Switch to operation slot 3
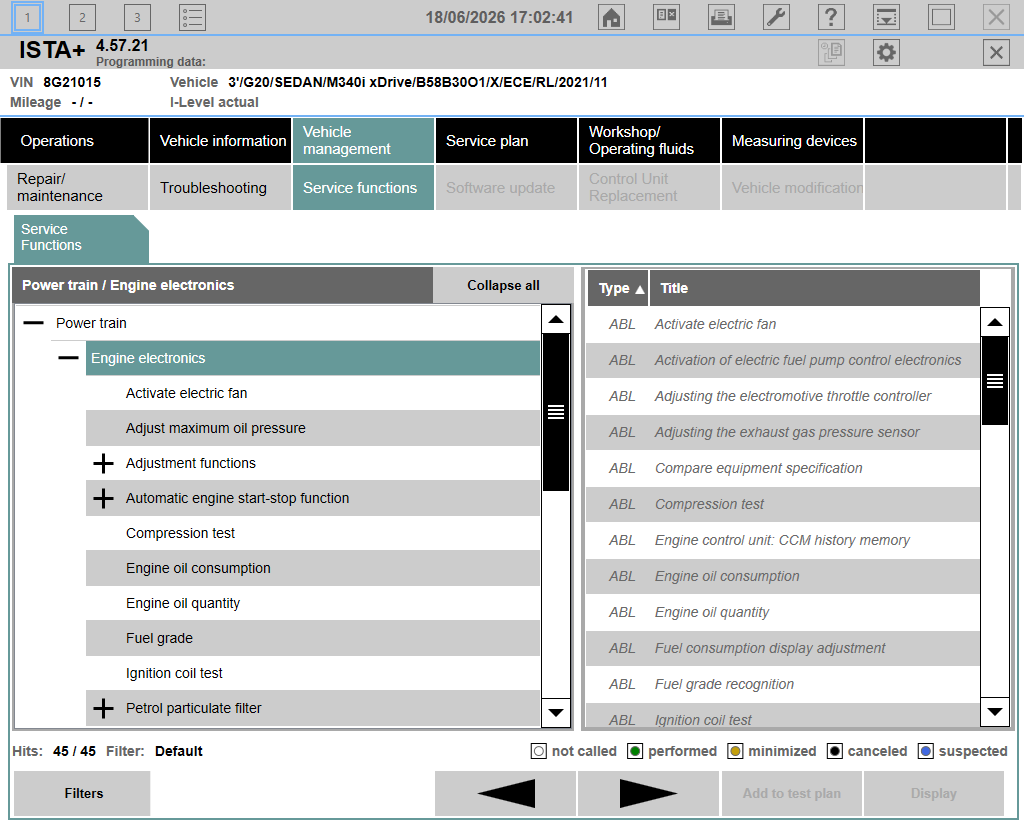1024x823 pixels. tap(137, 17)
